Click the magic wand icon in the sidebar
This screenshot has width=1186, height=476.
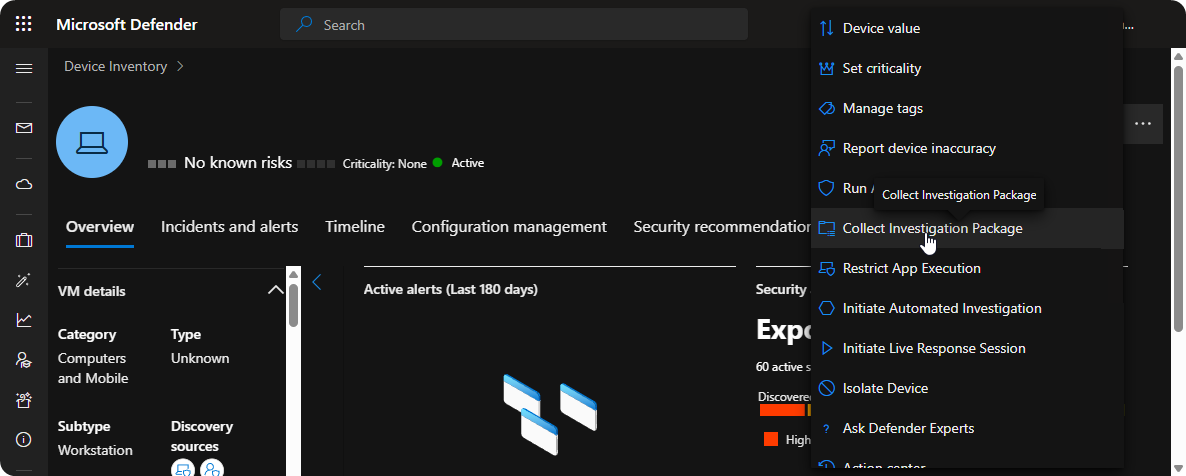24,281
